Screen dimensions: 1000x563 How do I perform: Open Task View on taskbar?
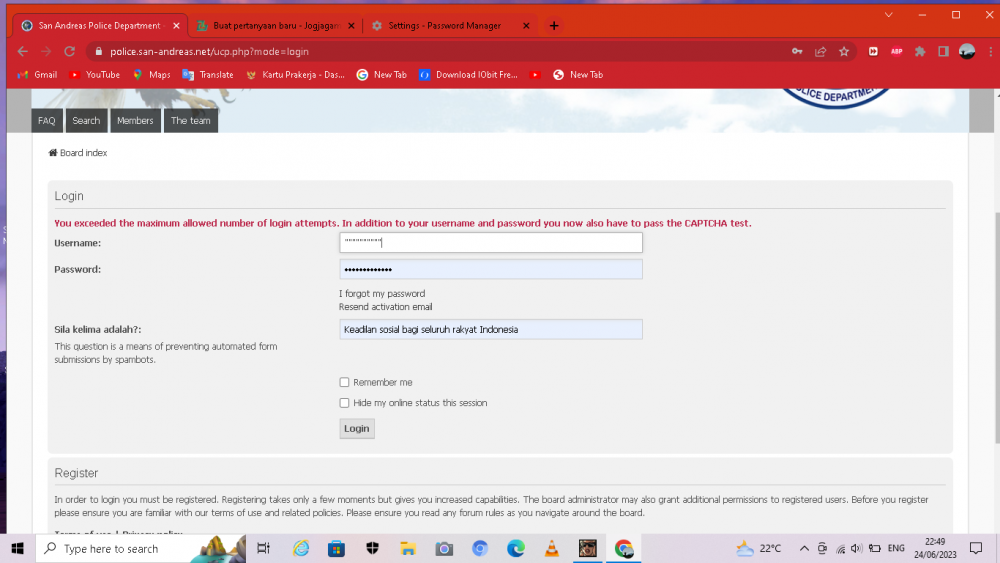click(x=263, y=548)
